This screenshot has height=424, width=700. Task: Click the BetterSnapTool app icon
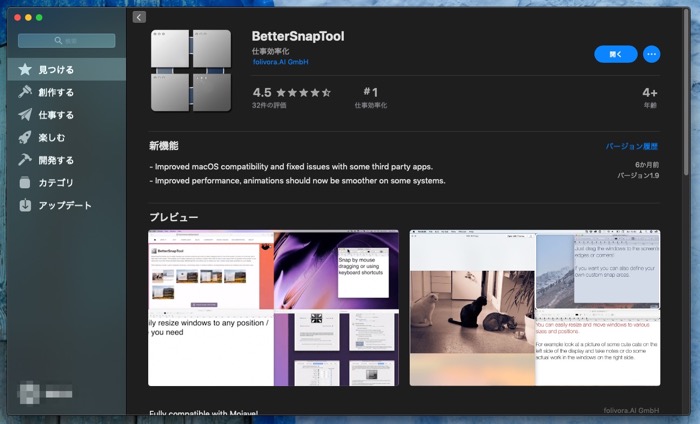191,71
